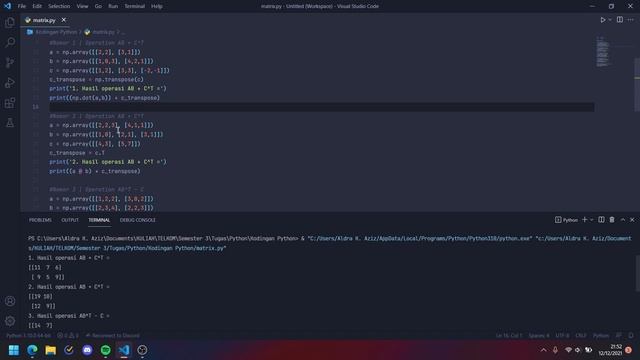Viewport: 640px width, 360px height.
Task: Change file encoding via UTF-8
Action: [x=562, y=335]
